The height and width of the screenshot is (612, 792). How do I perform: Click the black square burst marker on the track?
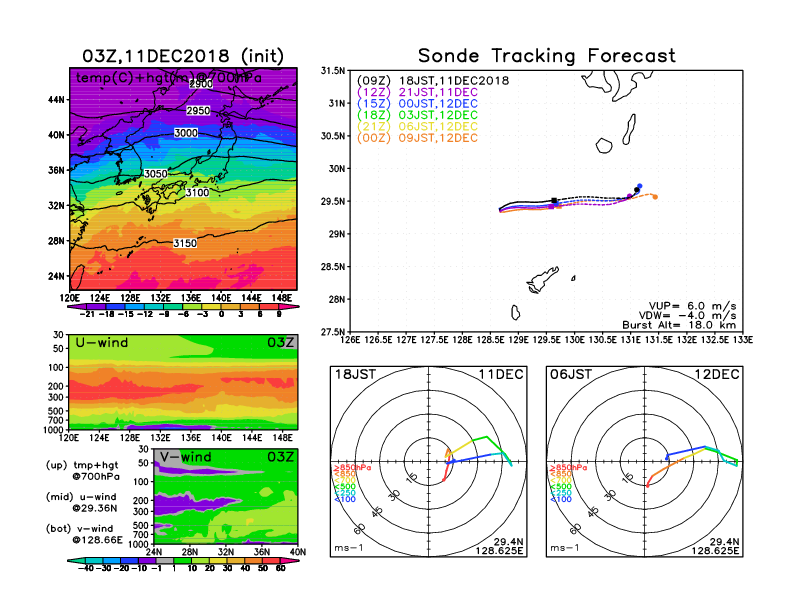[554, 200]
